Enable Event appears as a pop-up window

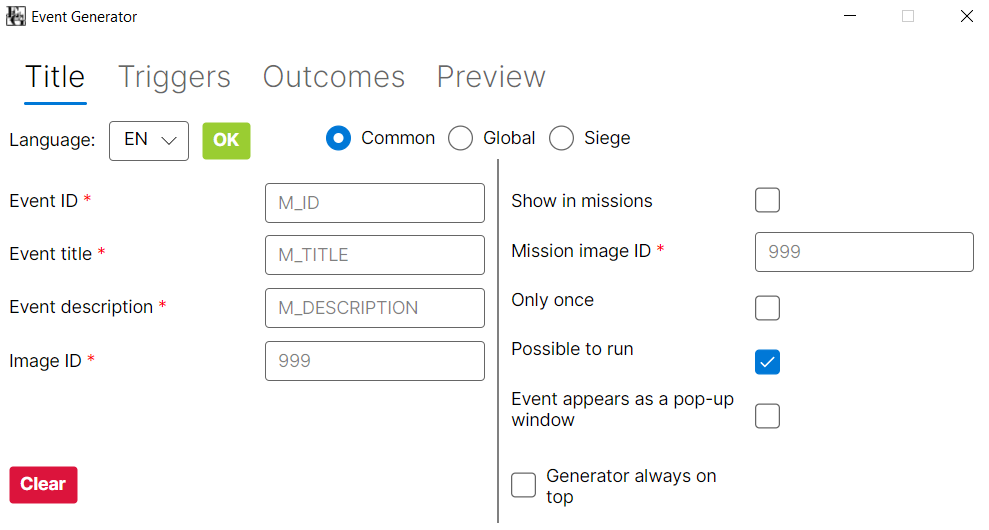click(768, 416)
